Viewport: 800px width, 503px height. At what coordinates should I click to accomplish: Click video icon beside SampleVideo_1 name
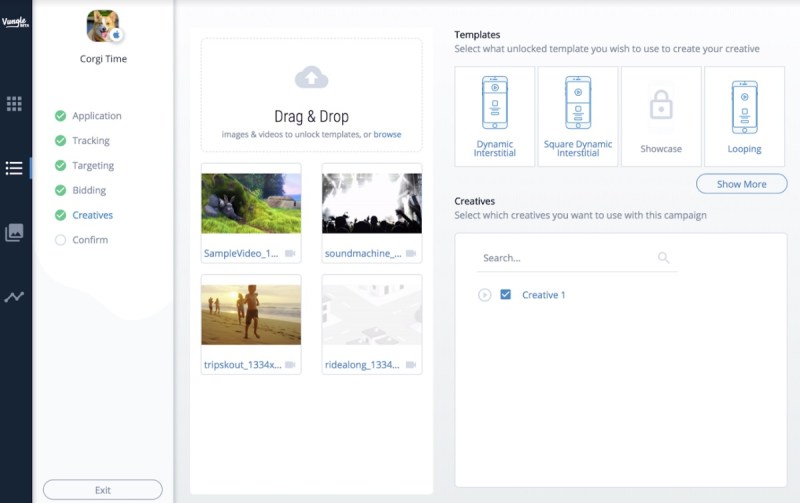coord(290,254)
